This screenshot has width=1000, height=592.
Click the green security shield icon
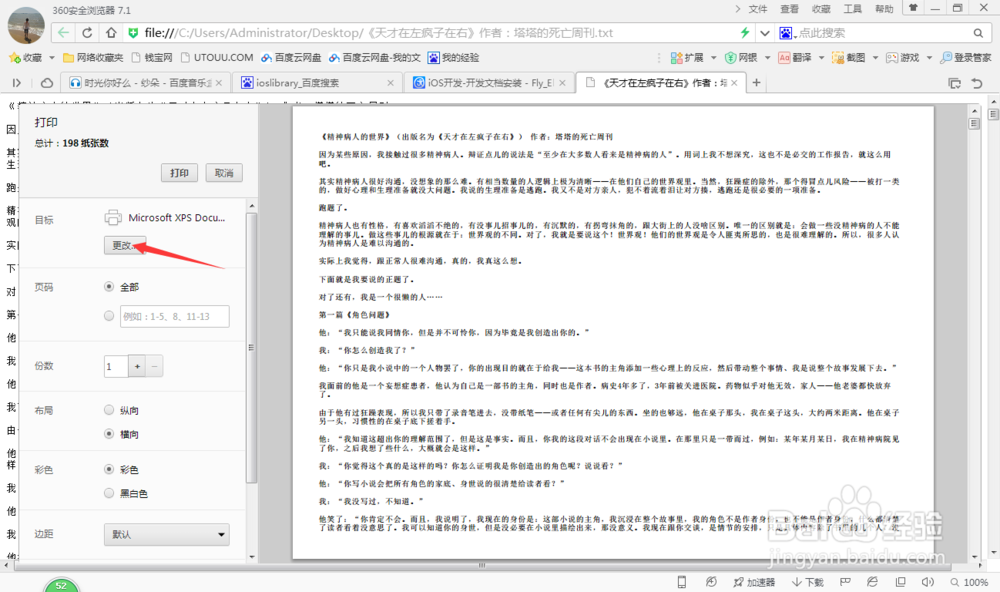coord(133,33)
